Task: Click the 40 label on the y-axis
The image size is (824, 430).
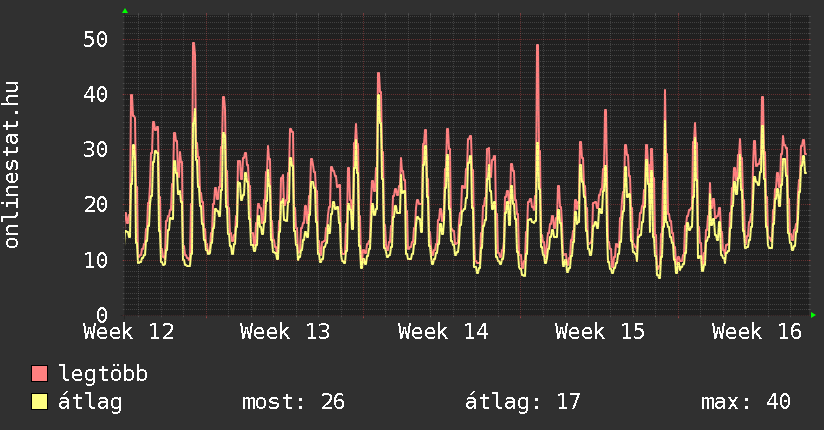Action: pos(95,95)
